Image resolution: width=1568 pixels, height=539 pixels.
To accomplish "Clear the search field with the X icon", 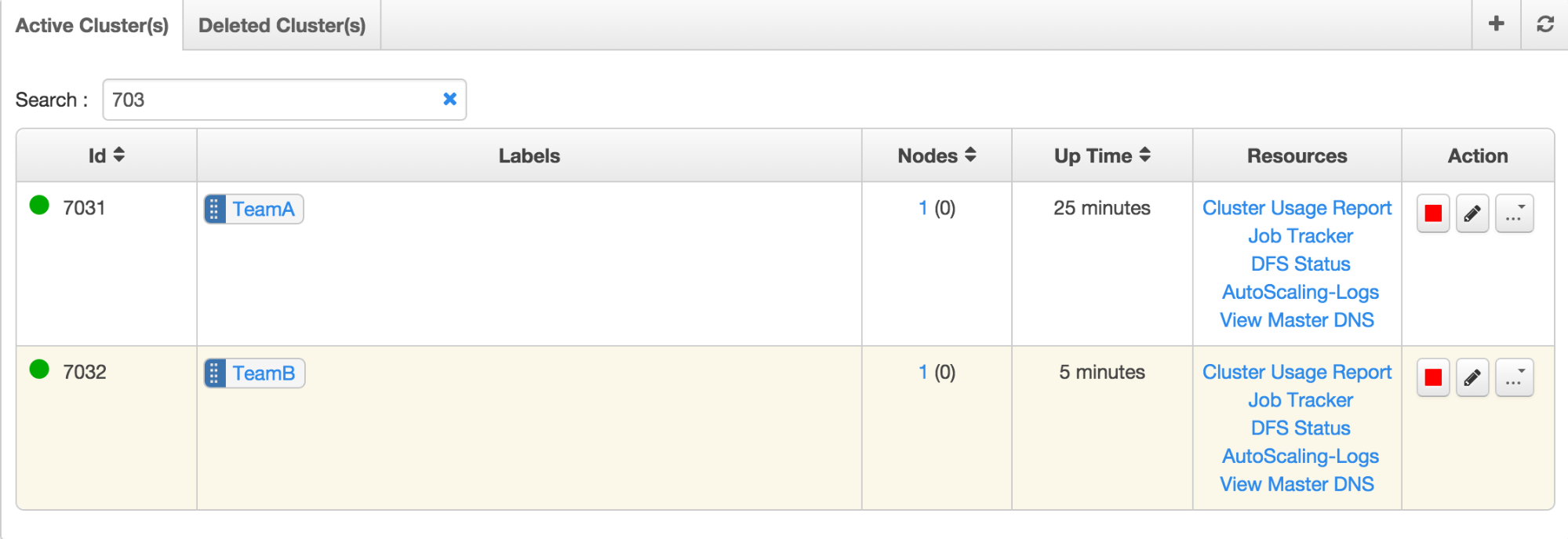I will pyautogui.click(x=449, y=99).
